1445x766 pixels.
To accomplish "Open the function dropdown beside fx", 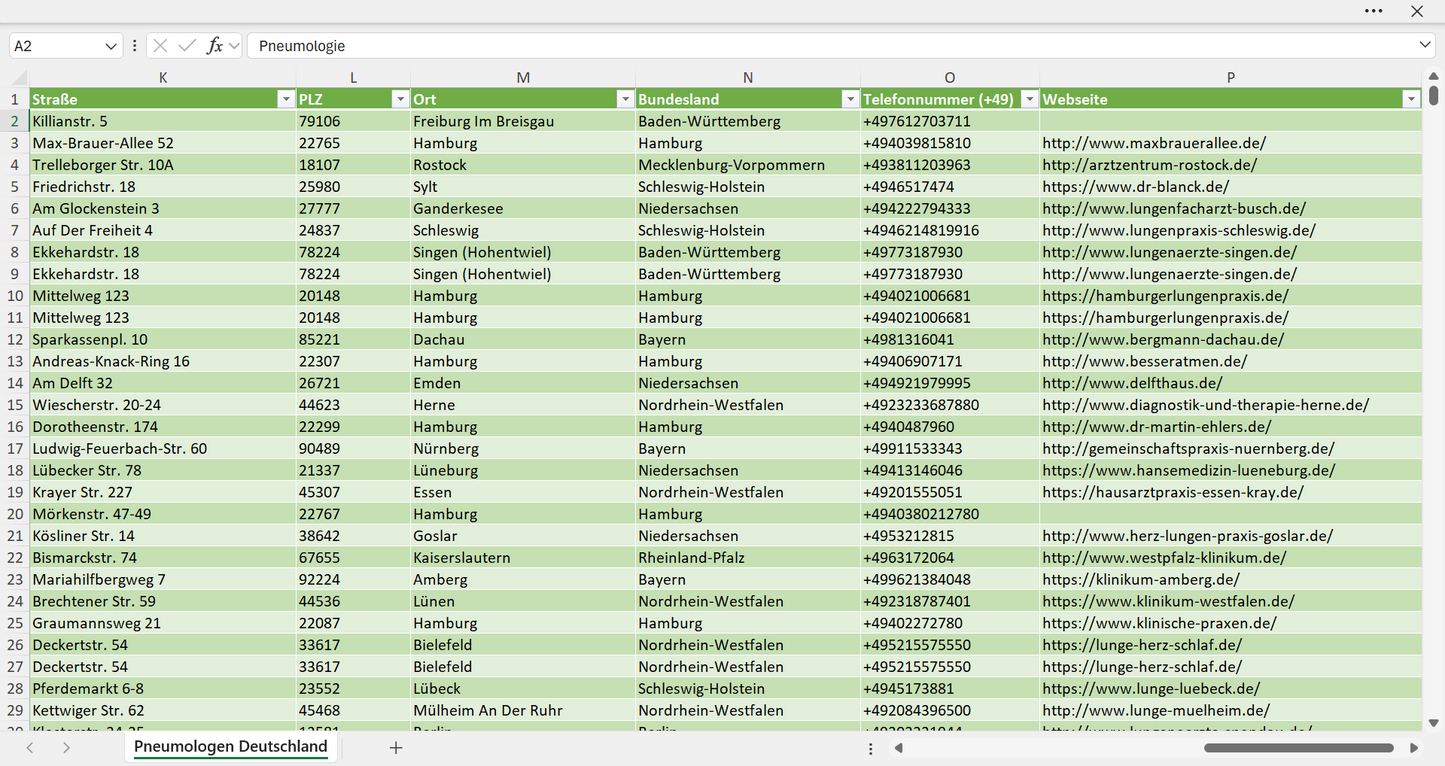I will pyautogui.click(x=234, y=46).
